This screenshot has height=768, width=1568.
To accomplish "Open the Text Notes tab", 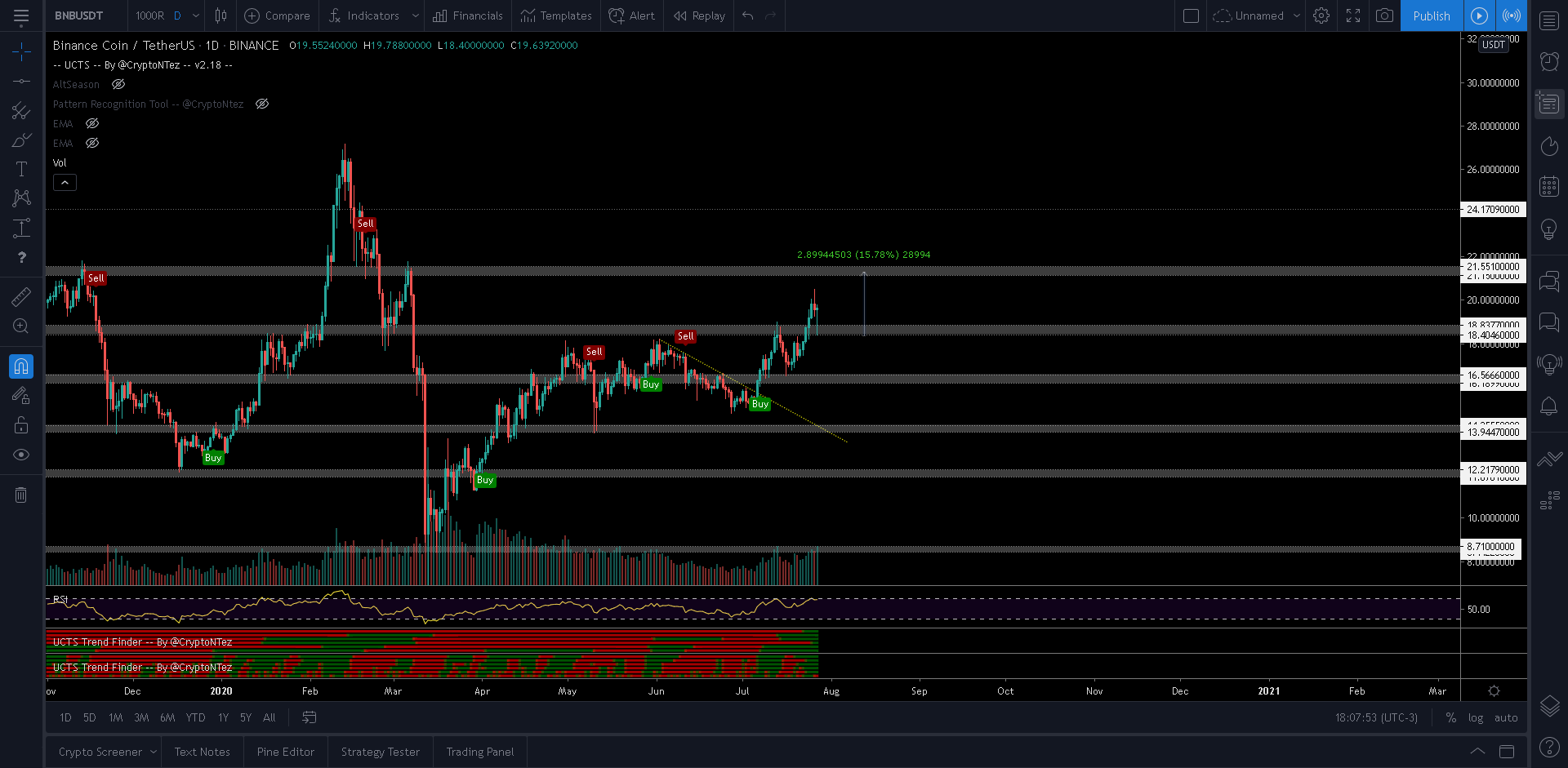I will [202, 752].
